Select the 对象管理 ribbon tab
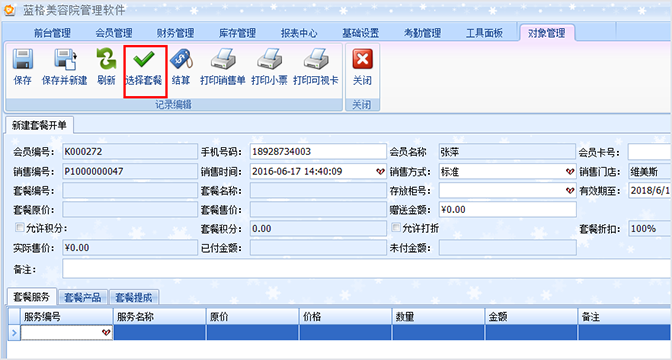Viewport: 672px width, 360px height. click(x=546, y=33)
